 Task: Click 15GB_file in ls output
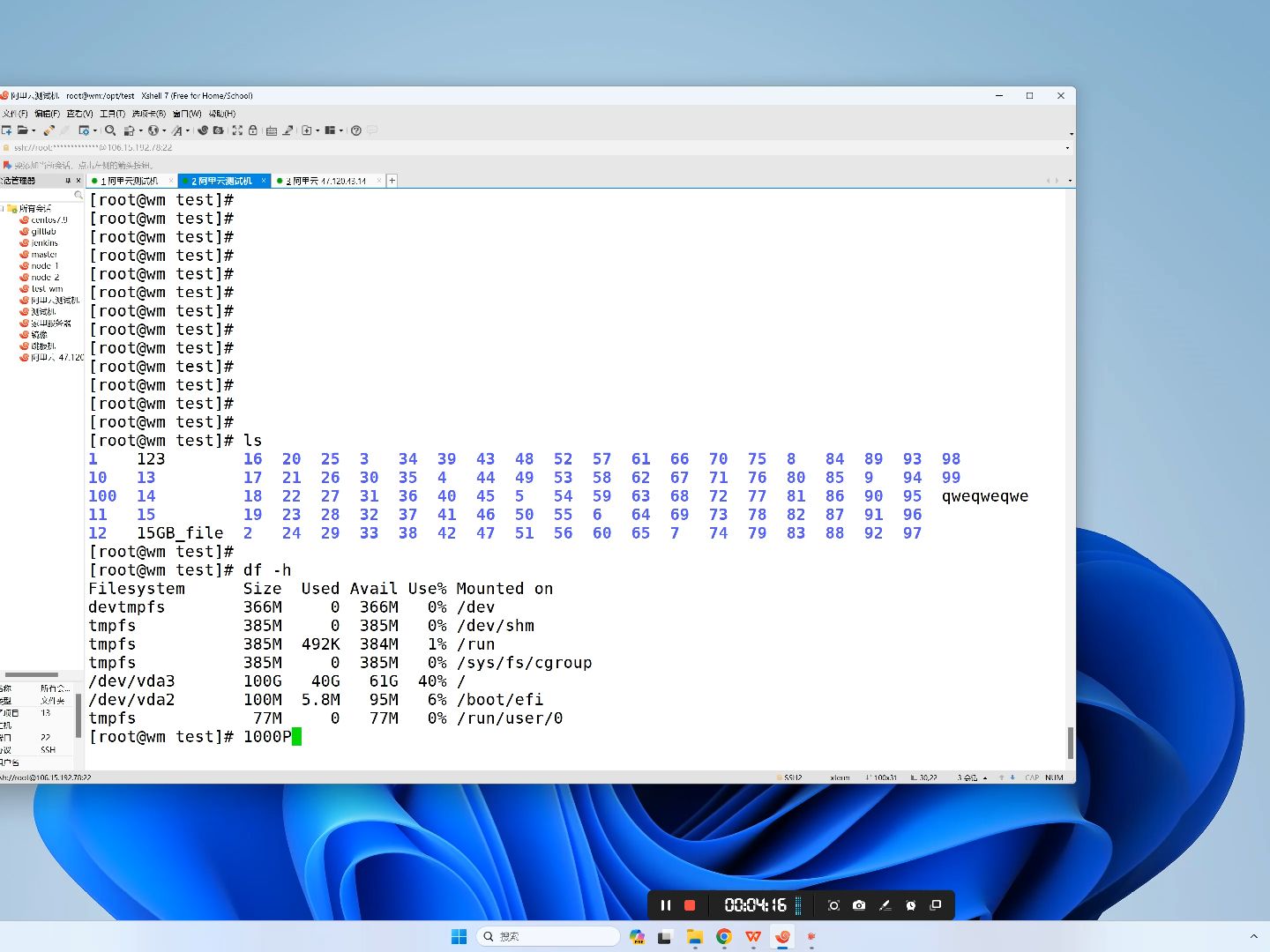click(180, 533)
